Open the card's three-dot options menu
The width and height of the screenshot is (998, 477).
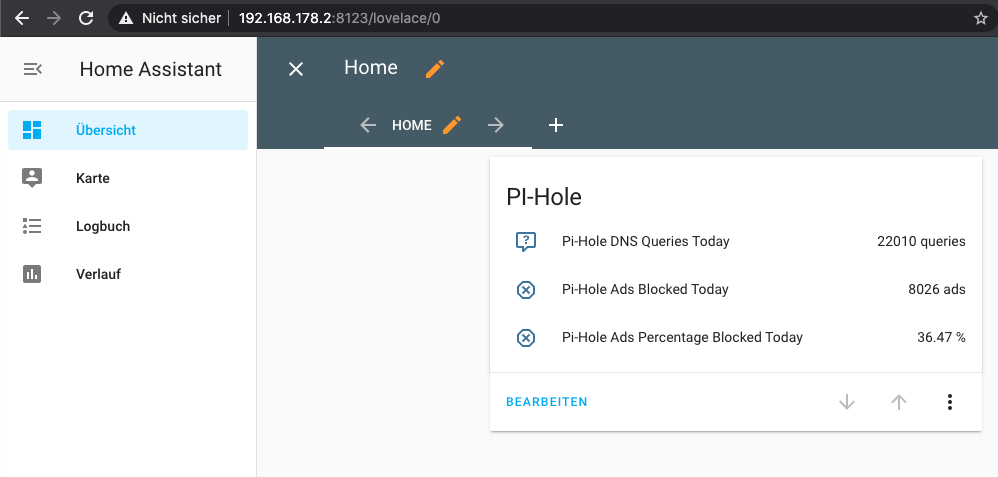pyautogui.click(x=950, y=402)
